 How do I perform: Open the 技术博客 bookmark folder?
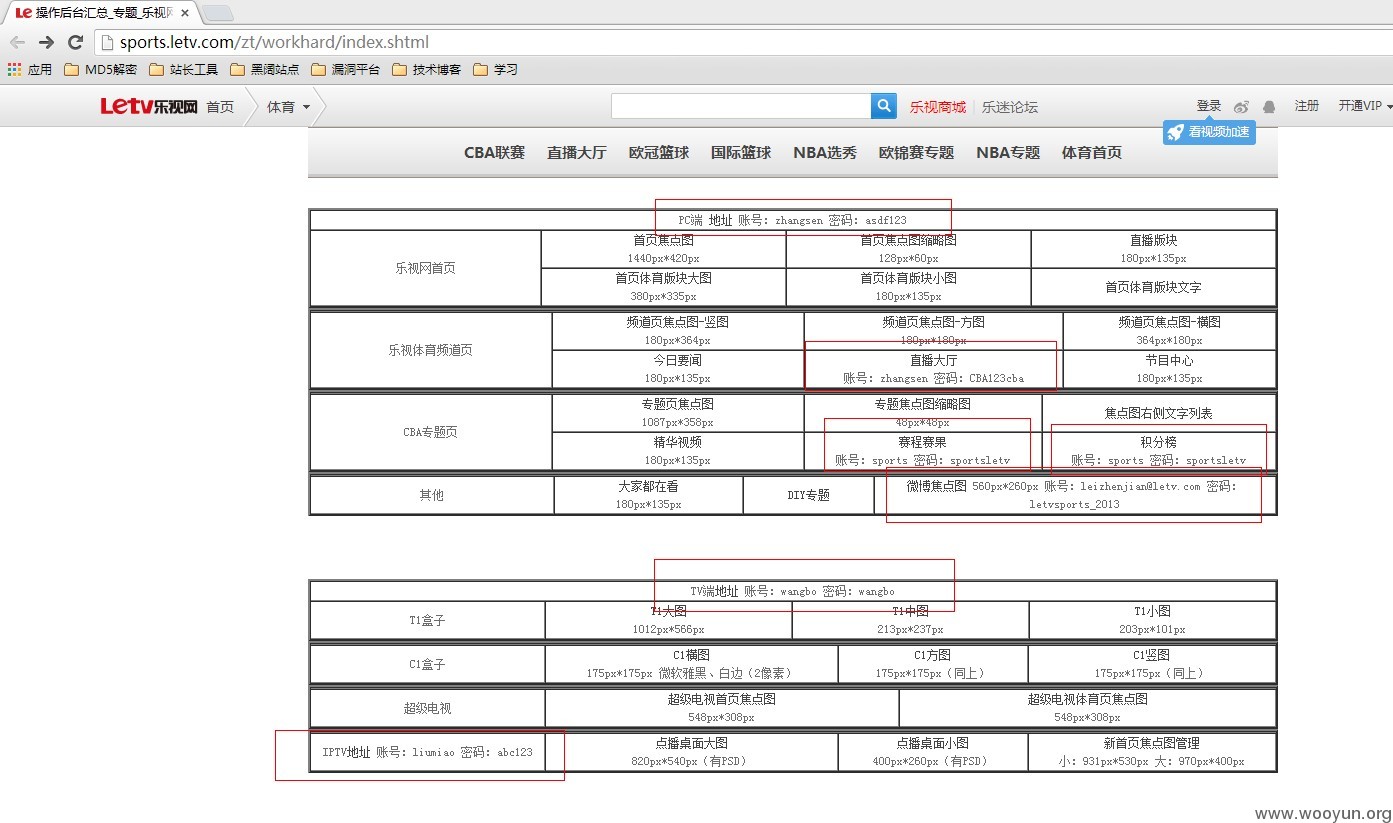(427, 69)
